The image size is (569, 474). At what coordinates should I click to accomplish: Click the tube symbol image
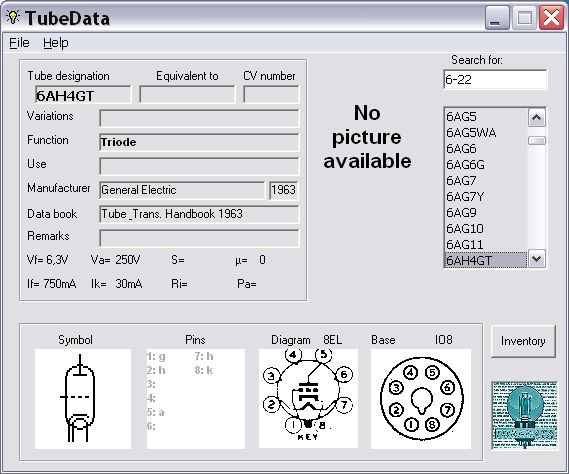[x=83, y=399]
